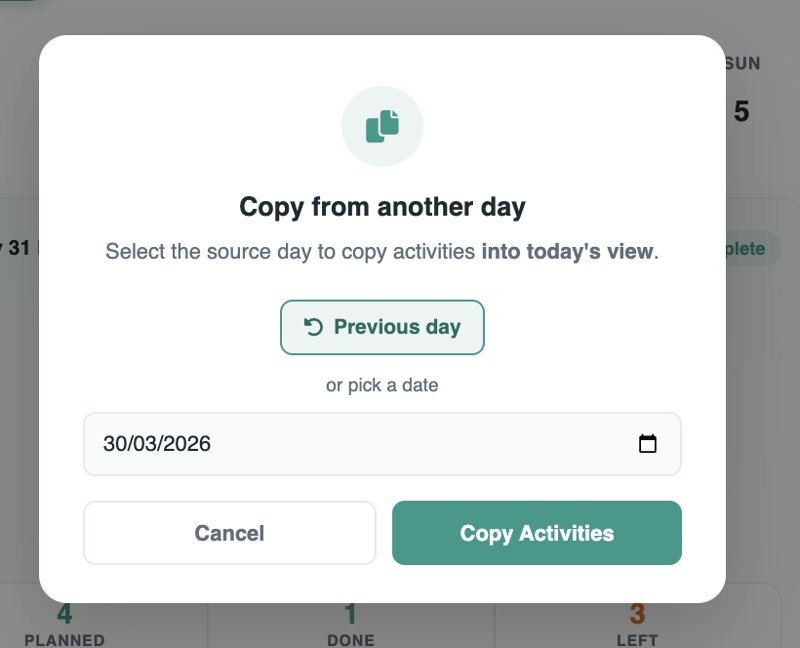Select the day segment "30" in date field
Viewport: 800px width, 648px height.
coord(114,444)
